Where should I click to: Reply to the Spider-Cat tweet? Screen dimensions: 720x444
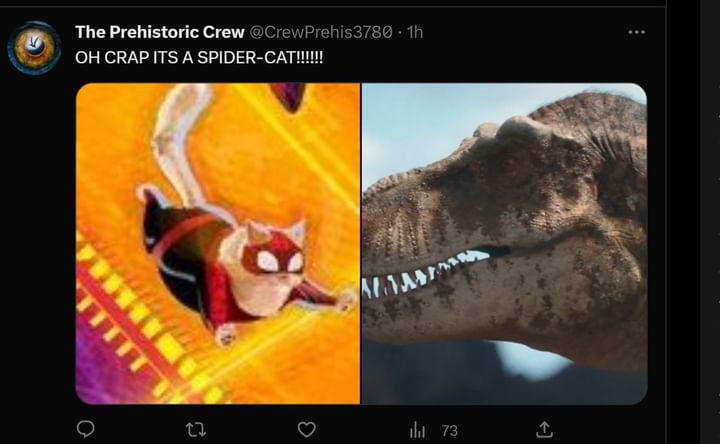(x=85, y=429)
